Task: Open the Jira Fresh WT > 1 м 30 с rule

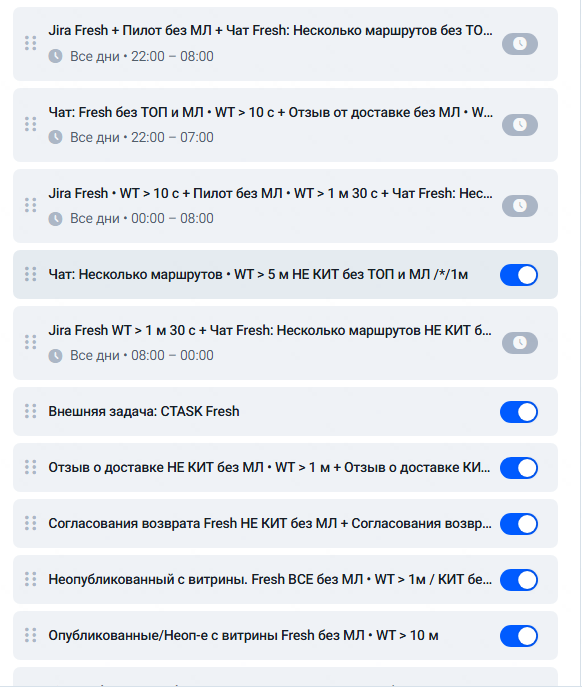Action: (x=285, y=343)
